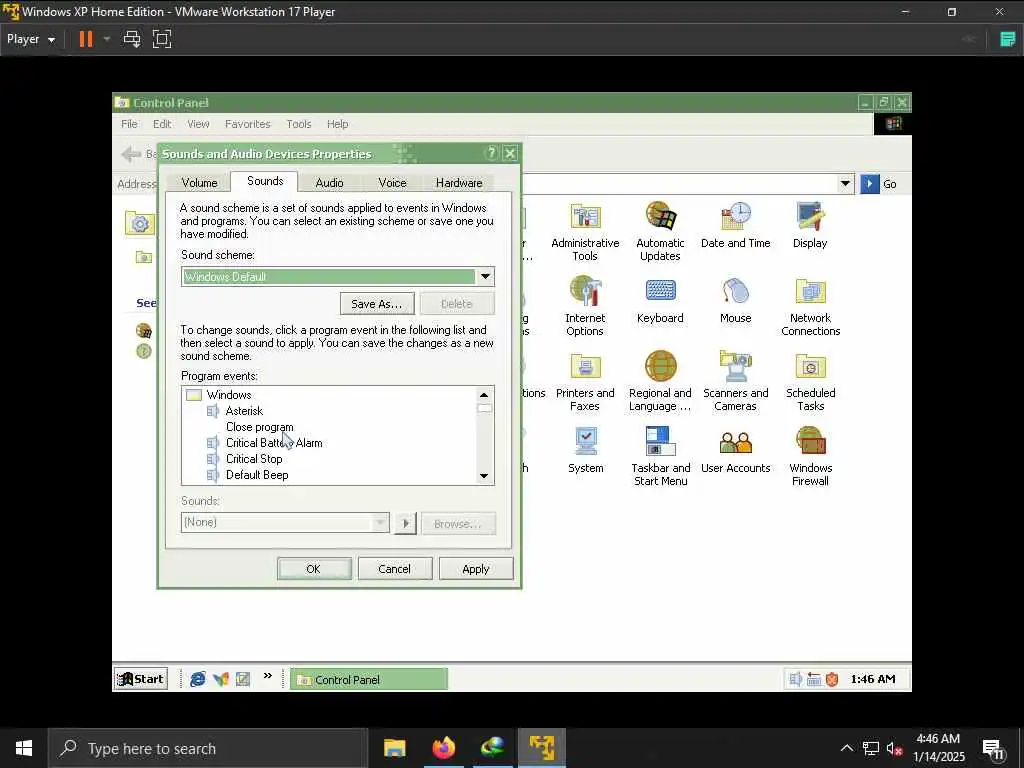Open File Explorer from Windows taskbar
This screenshot has height=768, width=1024.
394,748
